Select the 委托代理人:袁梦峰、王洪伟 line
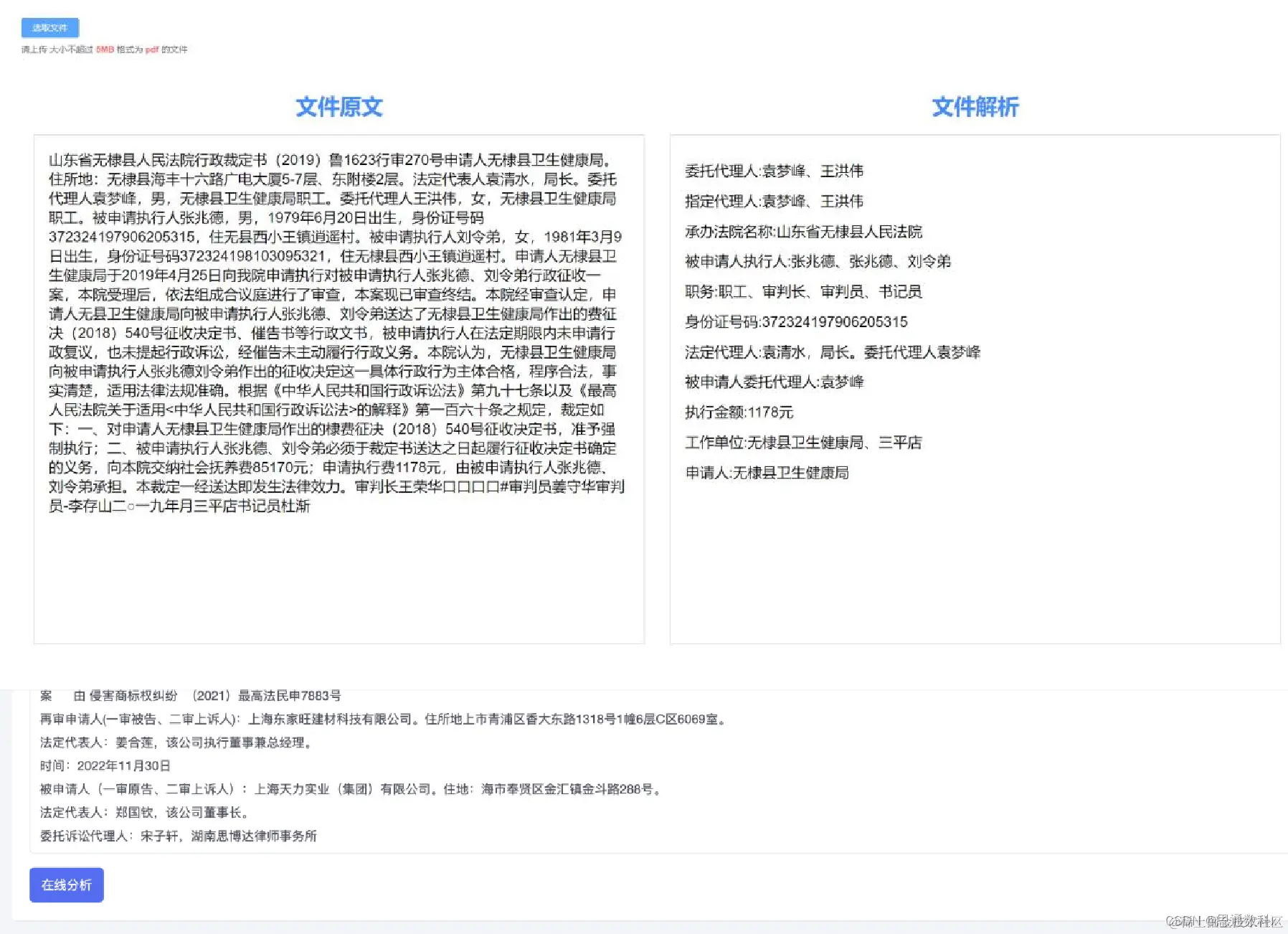The width and height of the screenshot is (1288, 934). point(774,171)
